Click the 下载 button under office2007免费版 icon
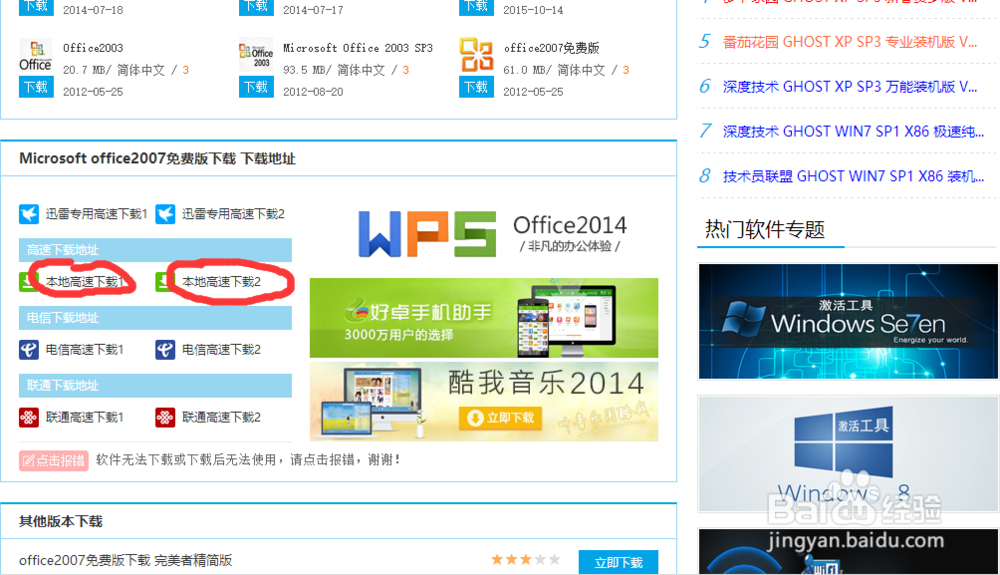1000x575 pixels. pos(476,87)
